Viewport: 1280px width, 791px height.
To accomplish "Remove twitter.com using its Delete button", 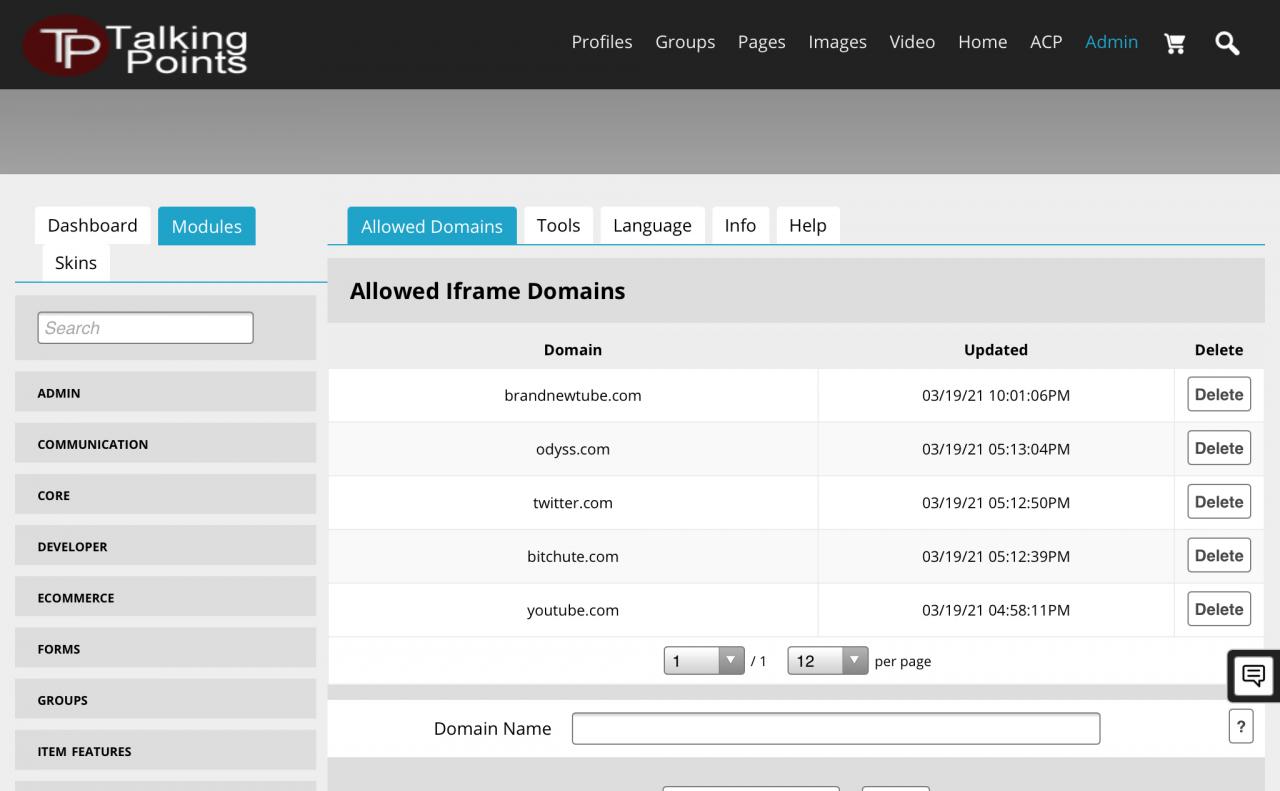I will click(1218, 502).
